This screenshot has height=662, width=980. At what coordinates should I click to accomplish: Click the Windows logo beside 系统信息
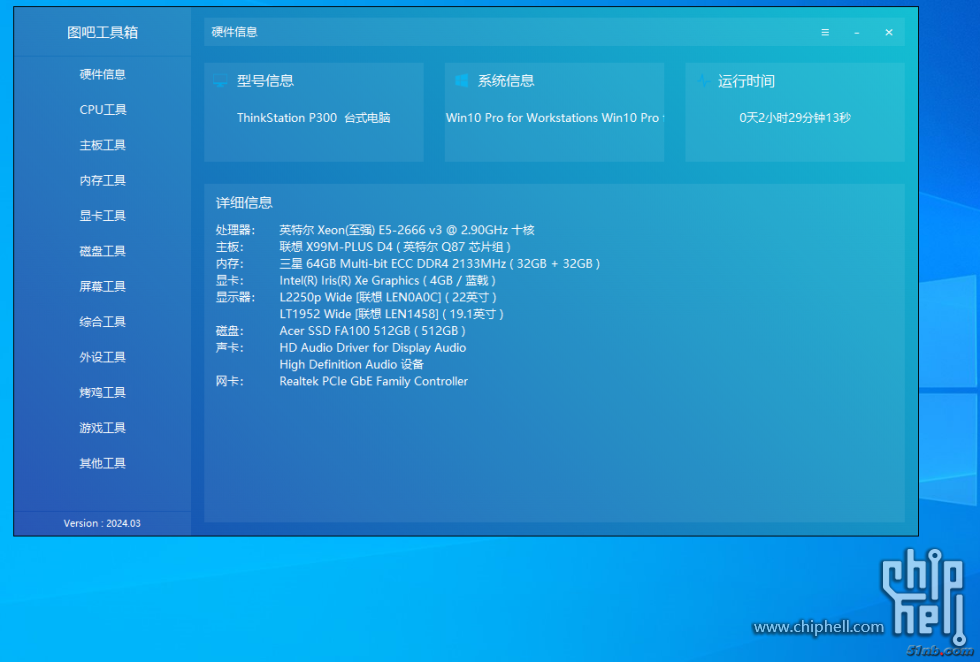pyautogui.click(x=461, y=81)
